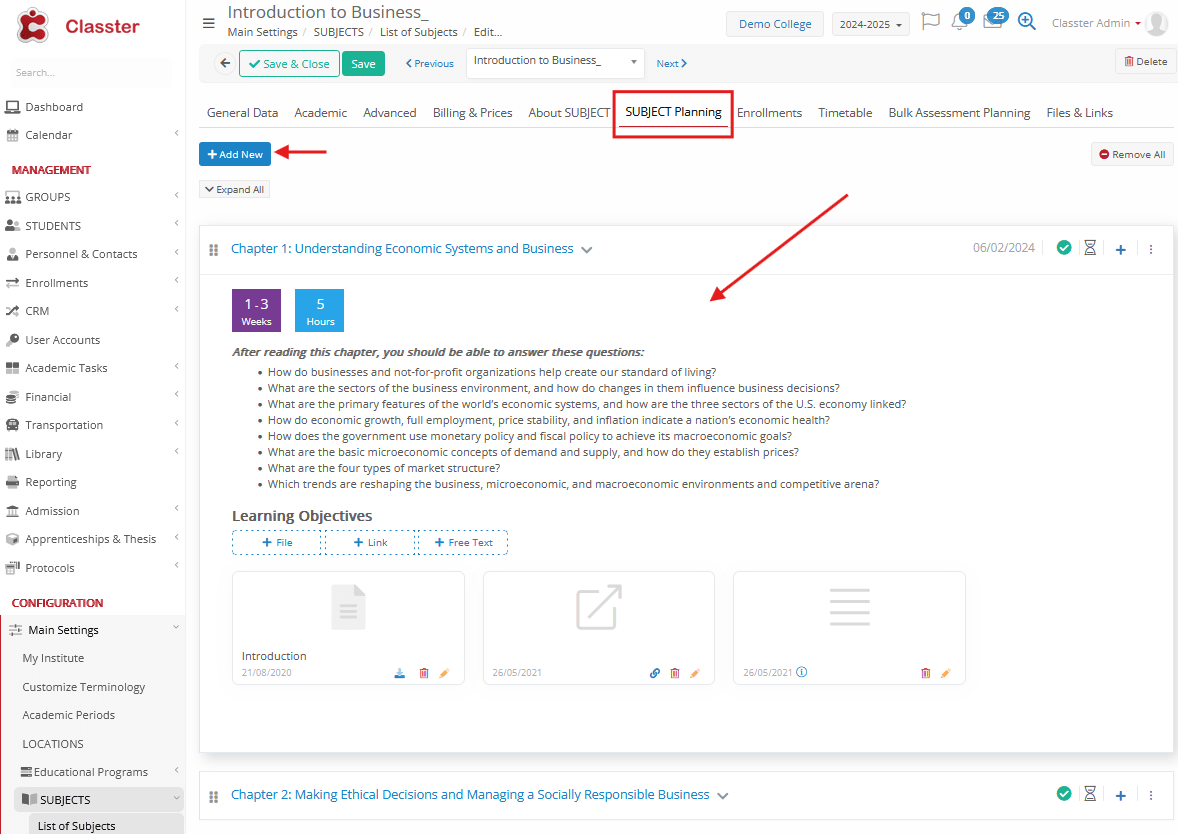Viewport: 1178px width, 834px height.
Task: Click Expand All button
Action: pyautogui.click(x=235, y=189)
